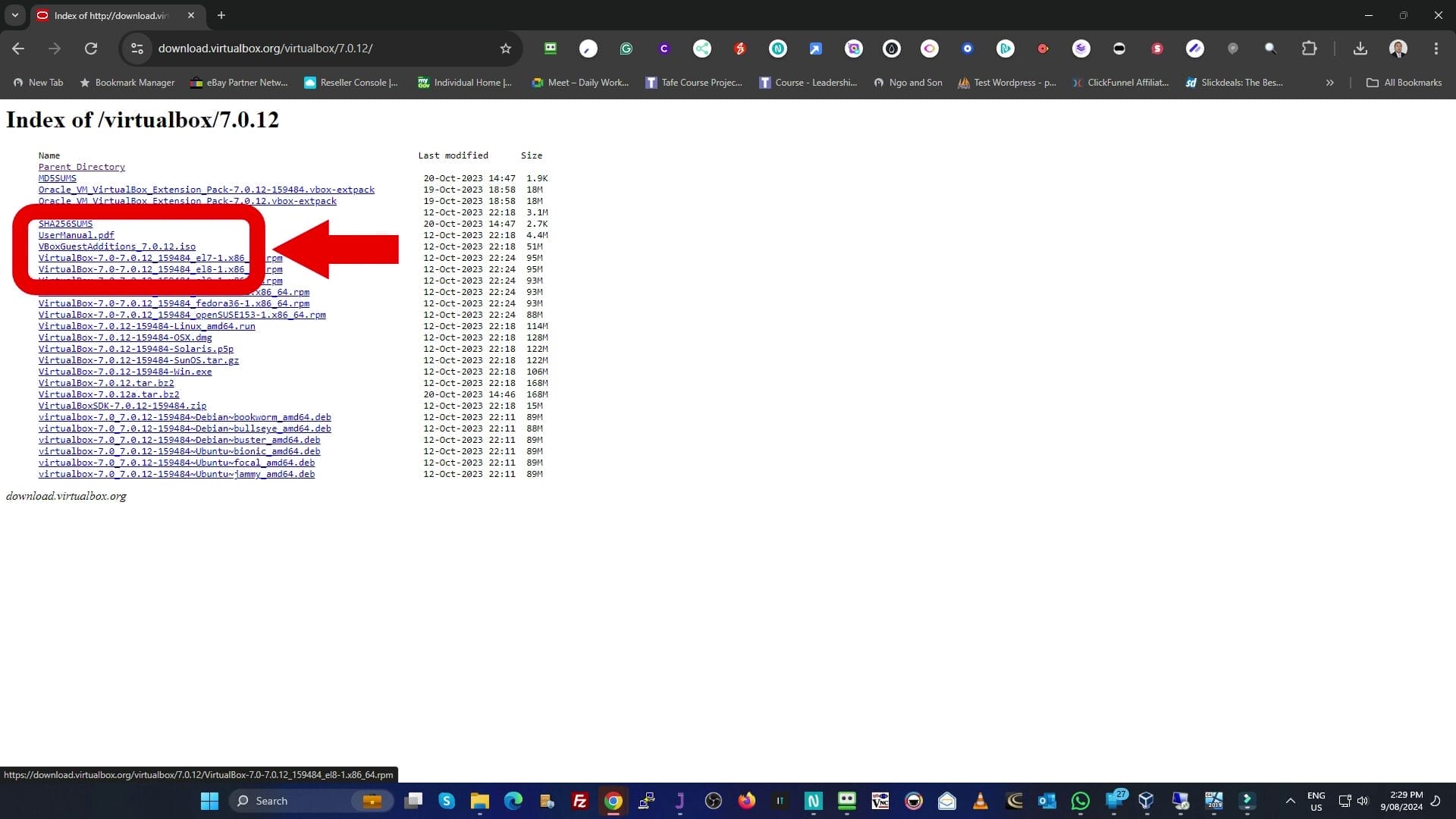
Task: Expand hidden bookmarks chevron
Action: coord(1329,83)
